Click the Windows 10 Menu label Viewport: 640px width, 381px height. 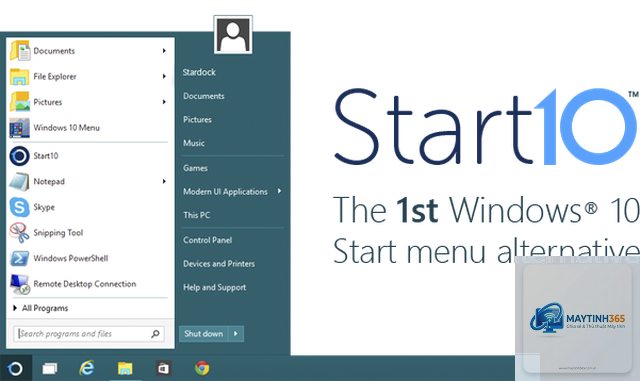tap(67, 128)
